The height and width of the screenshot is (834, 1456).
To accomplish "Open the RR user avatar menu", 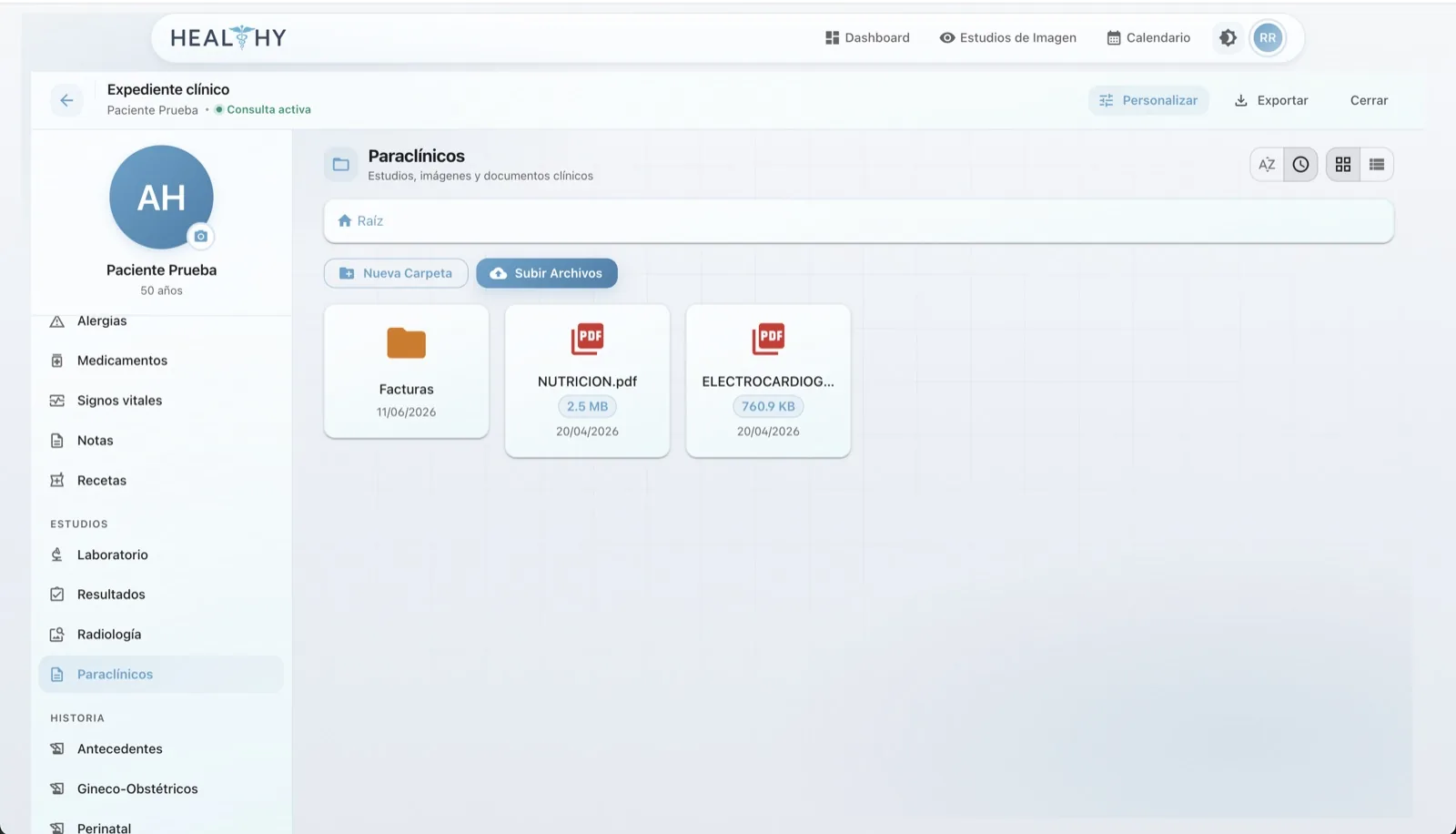I will [x=1267, y=38].
